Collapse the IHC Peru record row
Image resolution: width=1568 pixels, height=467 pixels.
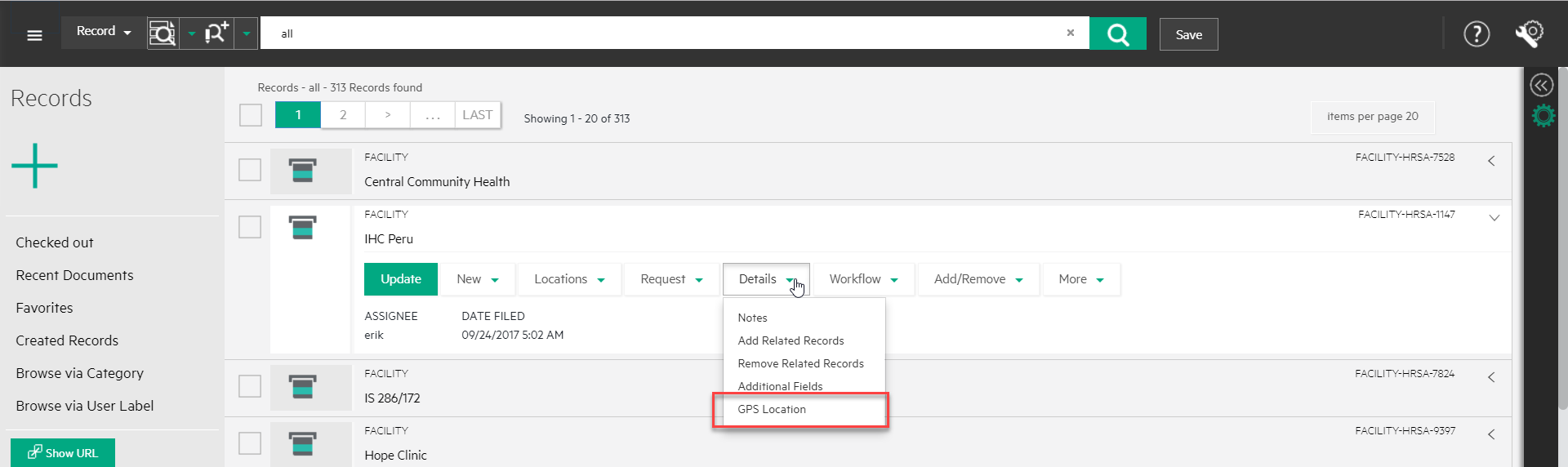(x=1494, y=218)
